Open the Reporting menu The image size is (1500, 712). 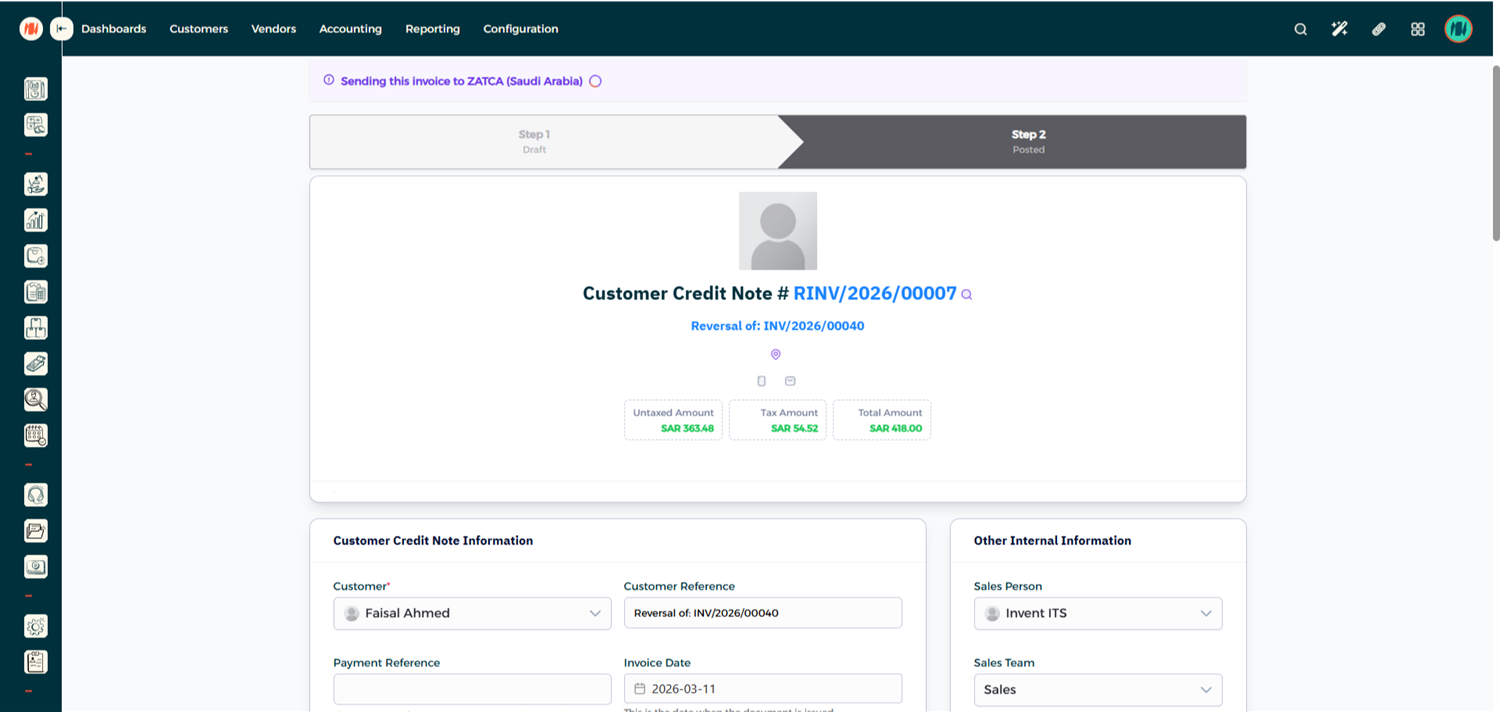point(432,29)
